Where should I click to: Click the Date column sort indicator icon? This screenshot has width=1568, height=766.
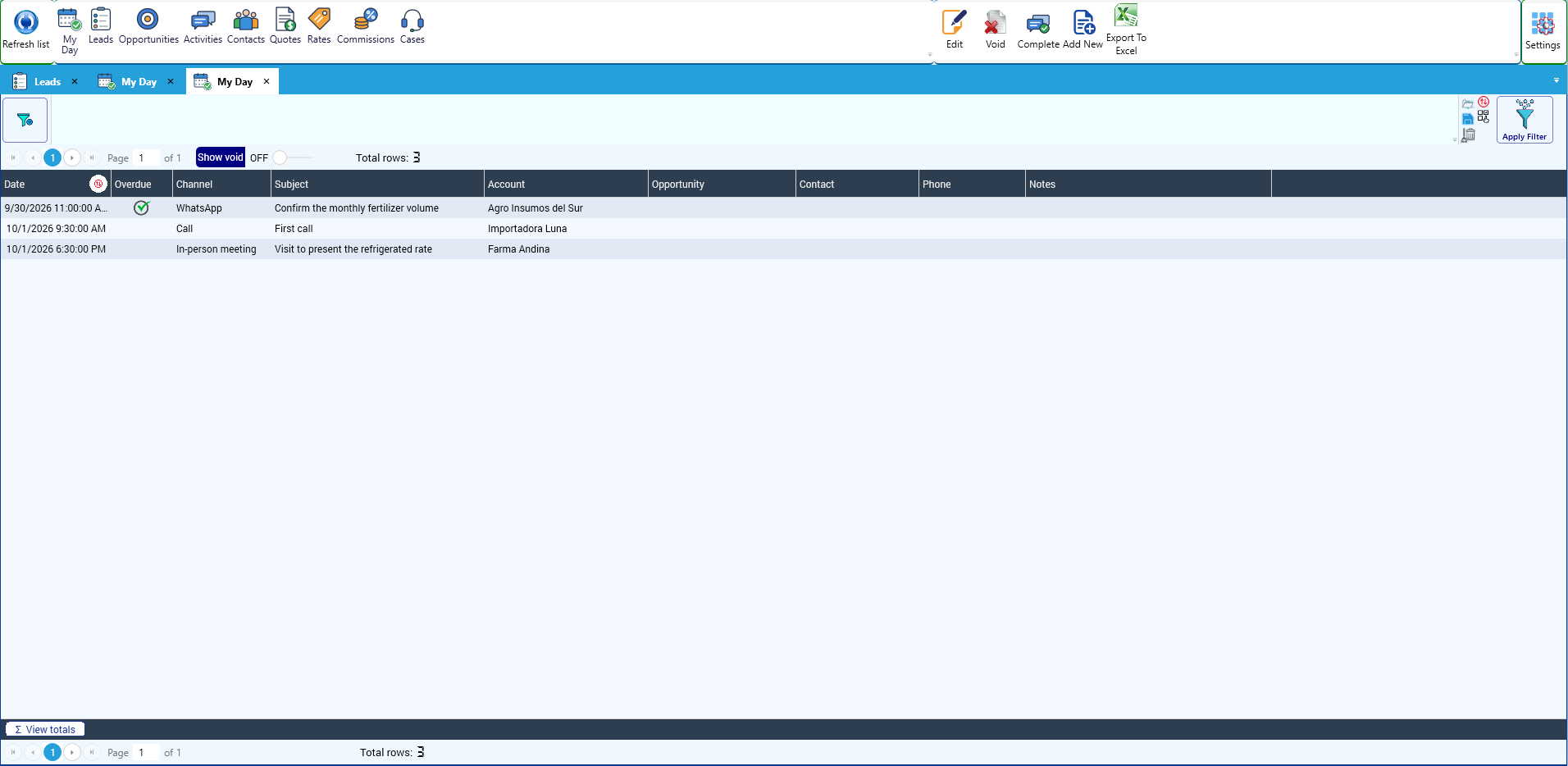[98, 184]
